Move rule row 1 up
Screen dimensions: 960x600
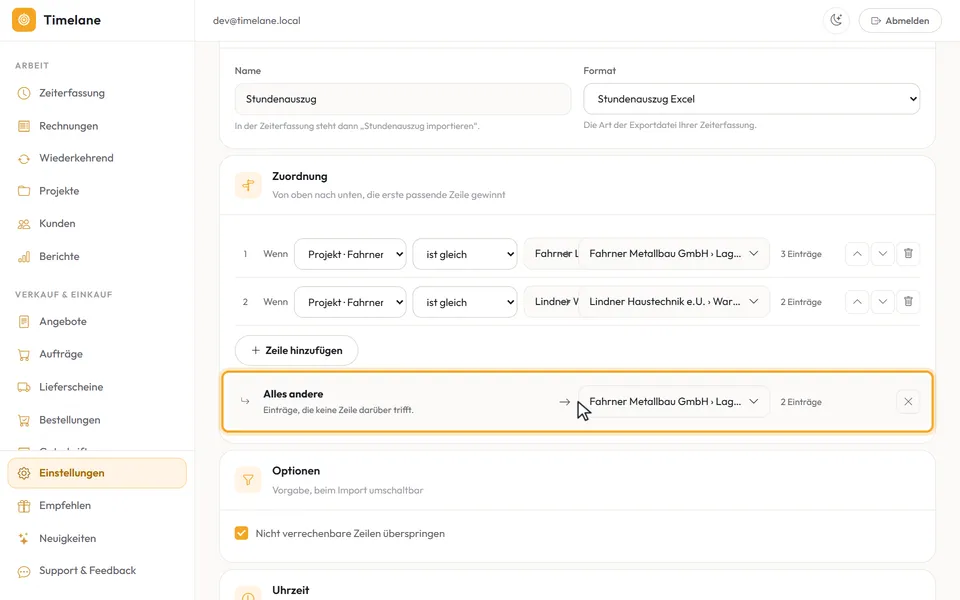[857, 253]
